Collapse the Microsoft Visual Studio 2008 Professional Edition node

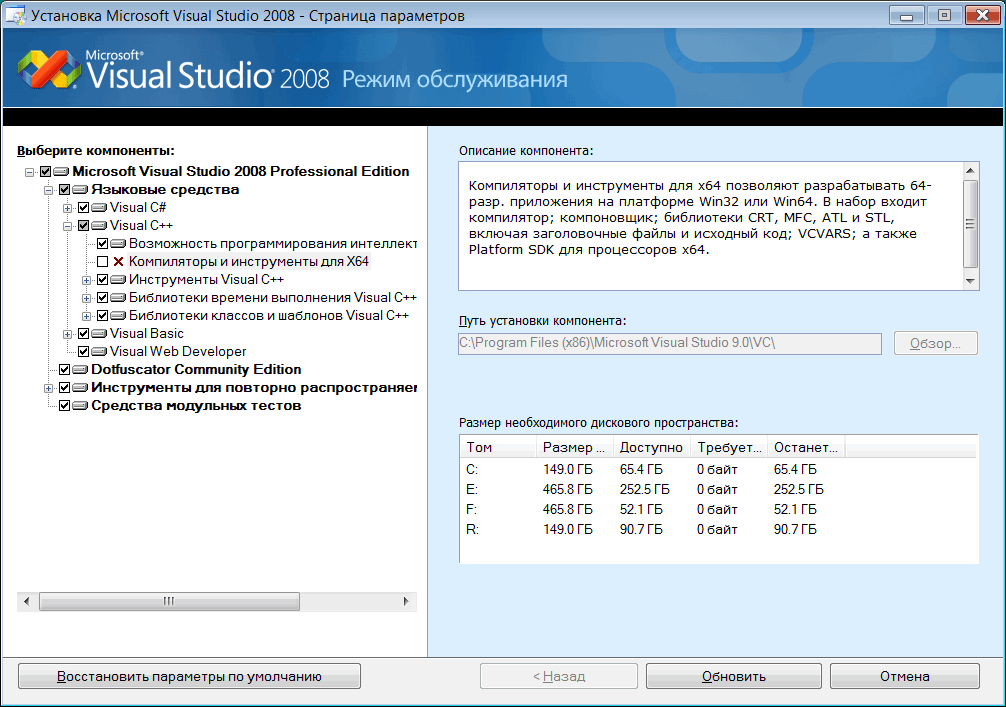(30, 172)
